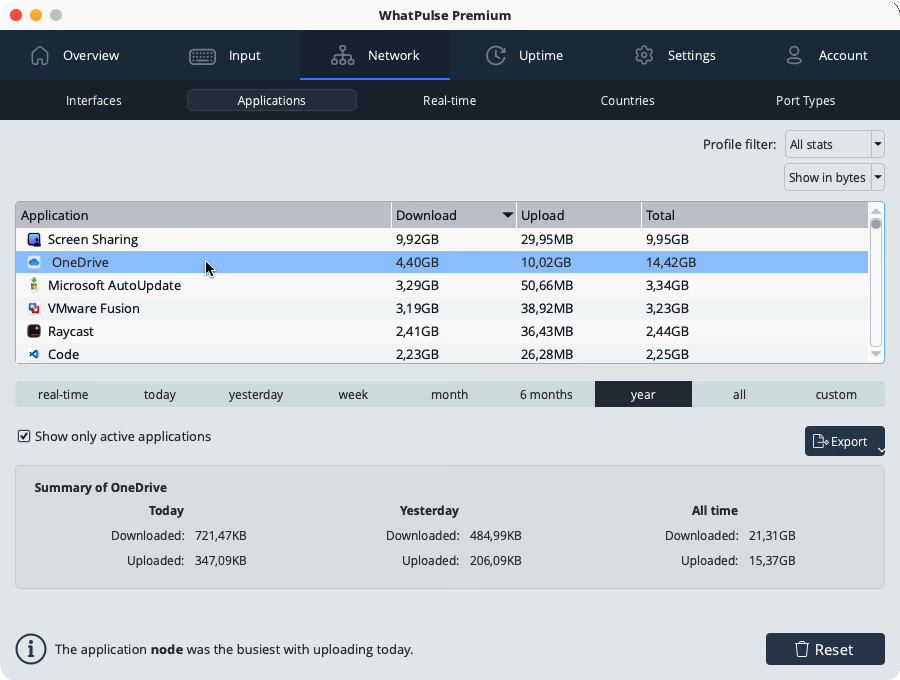The image size is (900, 680).
Task: Click the trash icon on Reset
Action: tap(801, 649)
